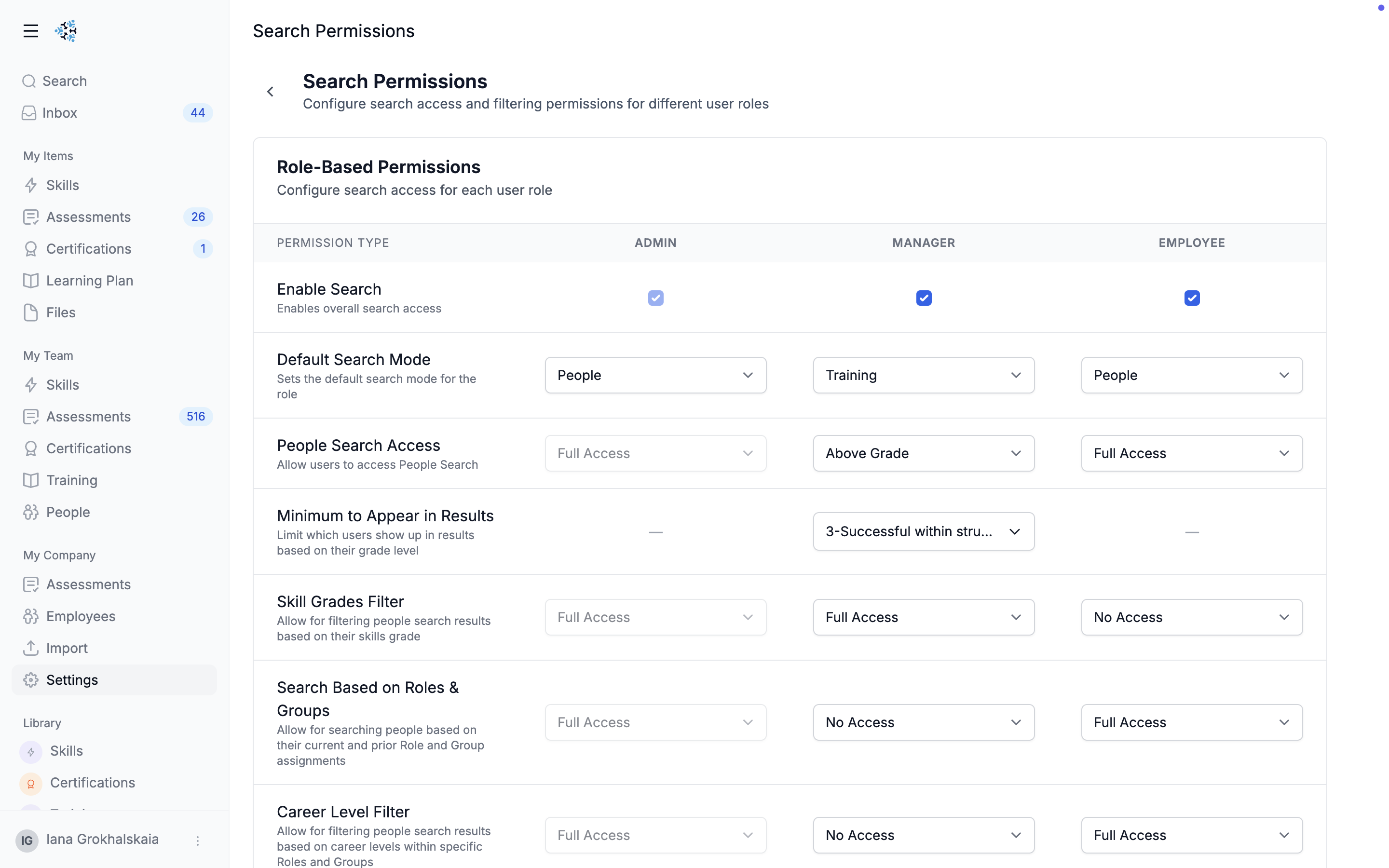Screen dimensions: 1389x868
Task: Open People under My Team
Action: (x=114, y=512)
